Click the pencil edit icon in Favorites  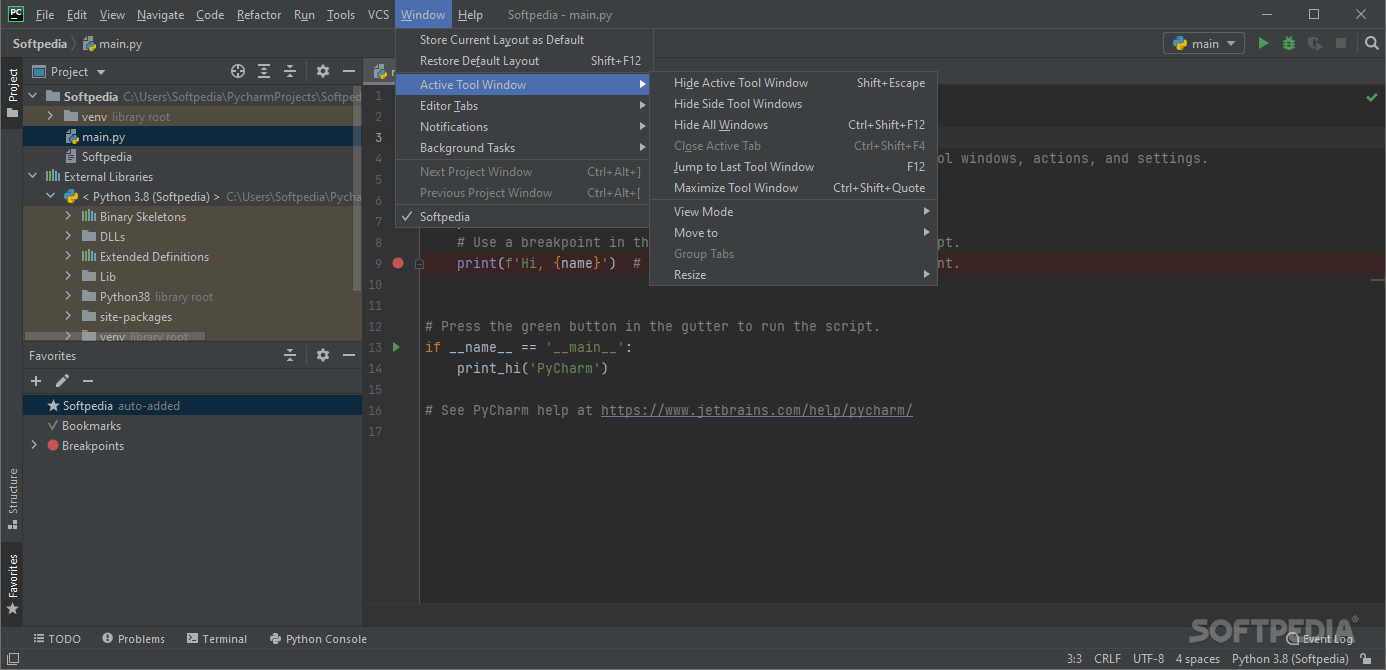tap(62, 381)
